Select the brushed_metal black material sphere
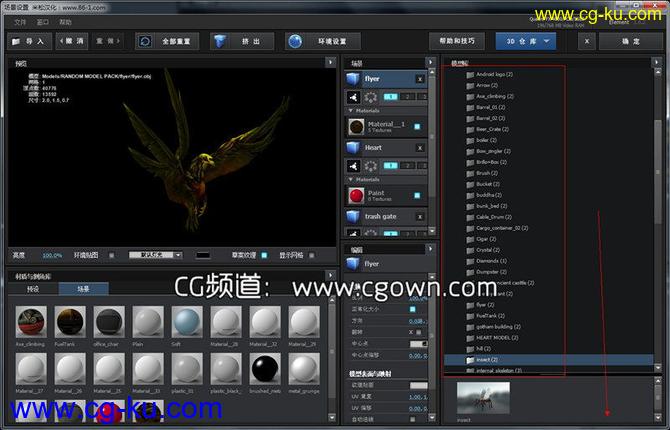The height and width of the screenshot is (430, 670). (x=265, y=368)
